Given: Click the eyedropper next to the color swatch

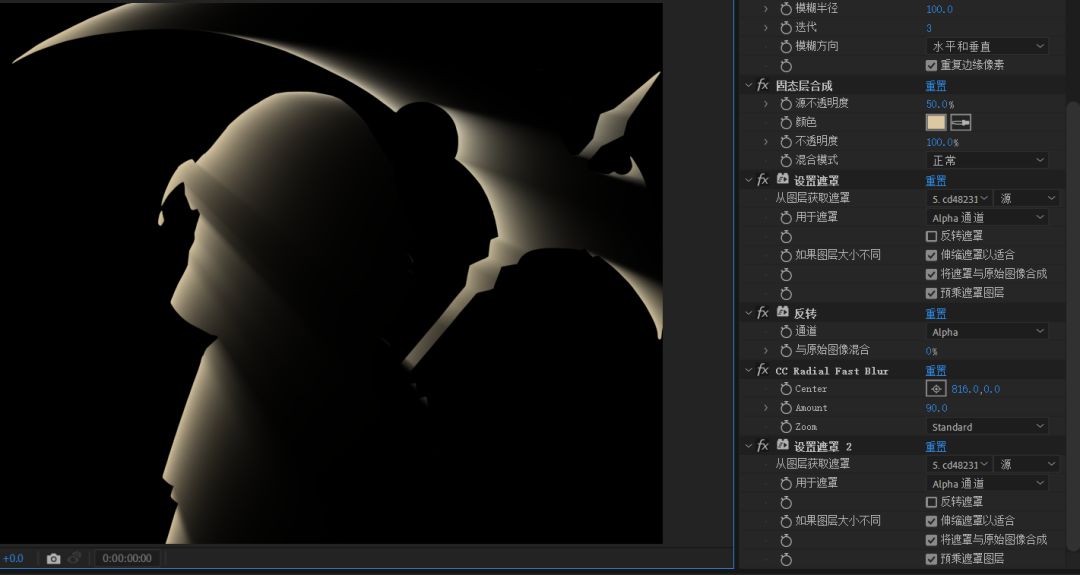Looking at the screenshot, I should pyautogui.click(x=960, y=122).
